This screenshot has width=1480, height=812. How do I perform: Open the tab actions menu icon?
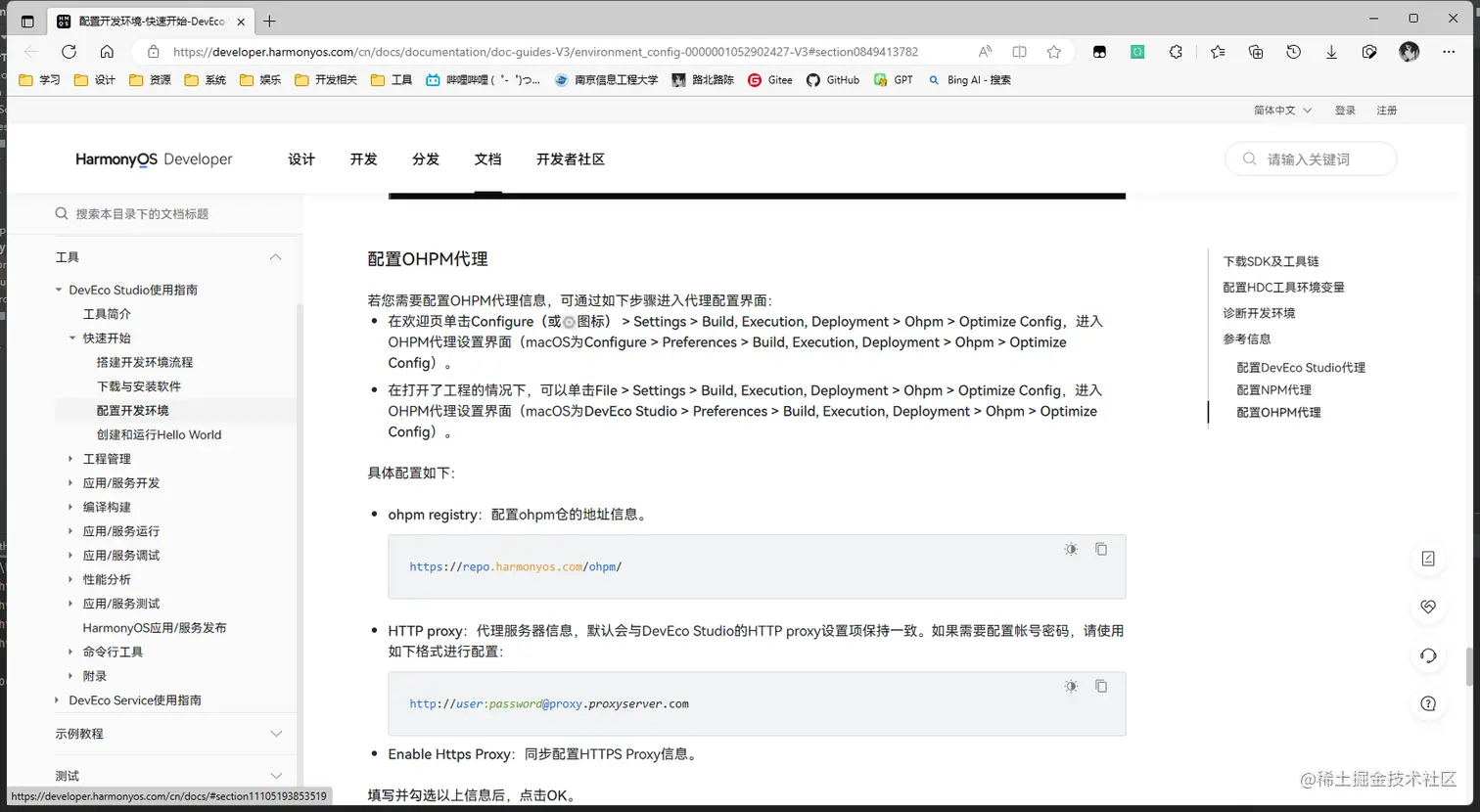pyautogui.click(x=27, y=21)
